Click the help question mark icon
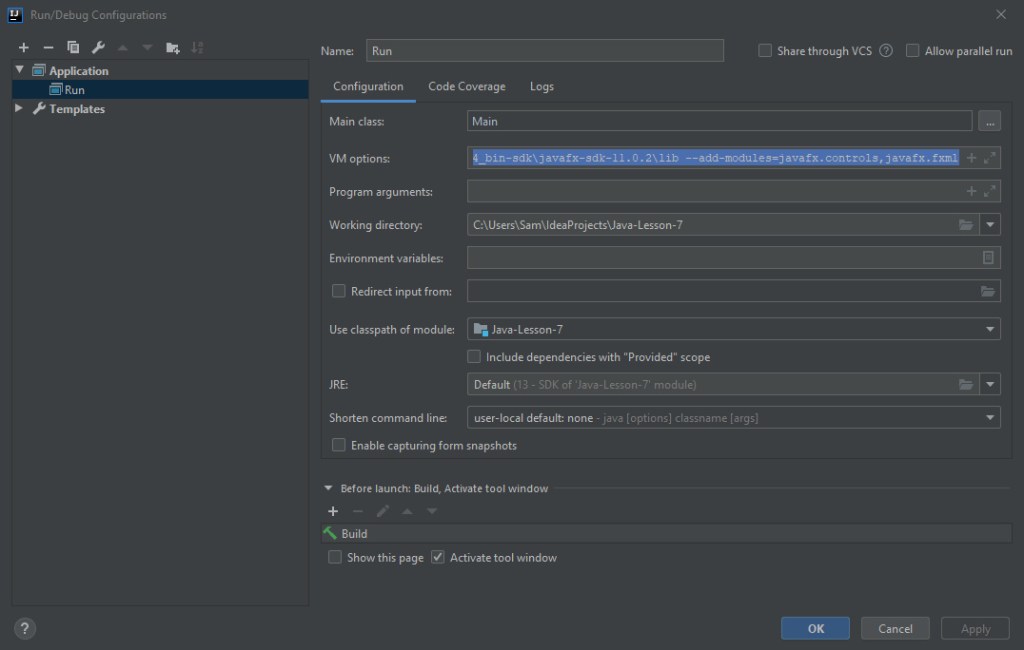The width and height of the screenshot is (1024, 650). pyautogui.click(x=26, y=628)
